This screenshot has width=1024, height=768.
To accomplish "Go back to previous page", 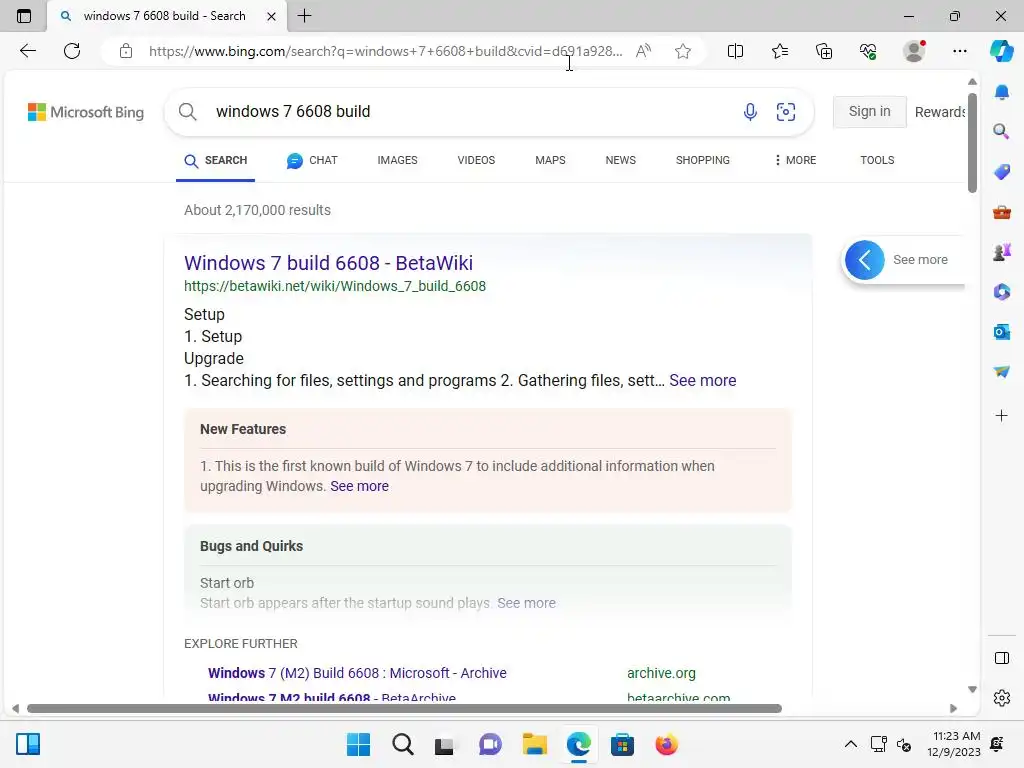I will tap(27, 51).
